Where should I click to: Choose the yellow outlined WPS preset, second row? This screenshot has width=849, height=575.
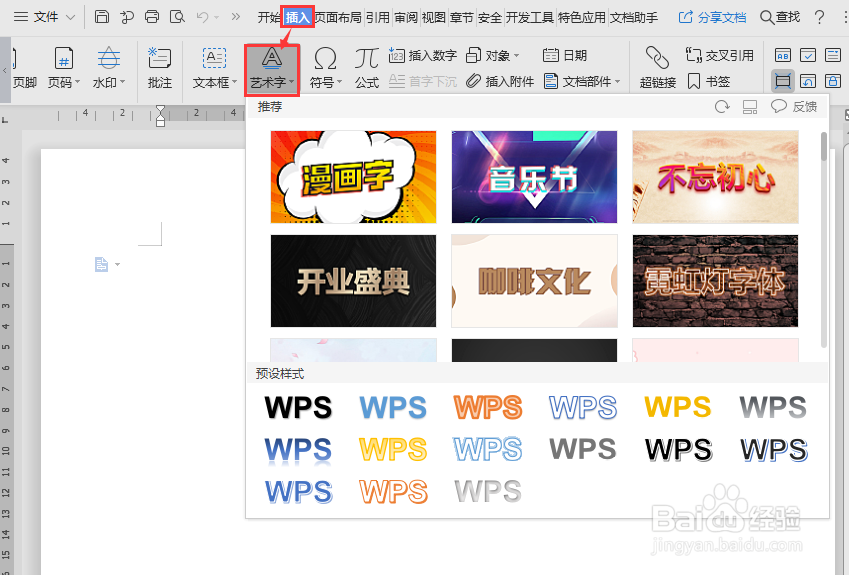tap(393, 449)
